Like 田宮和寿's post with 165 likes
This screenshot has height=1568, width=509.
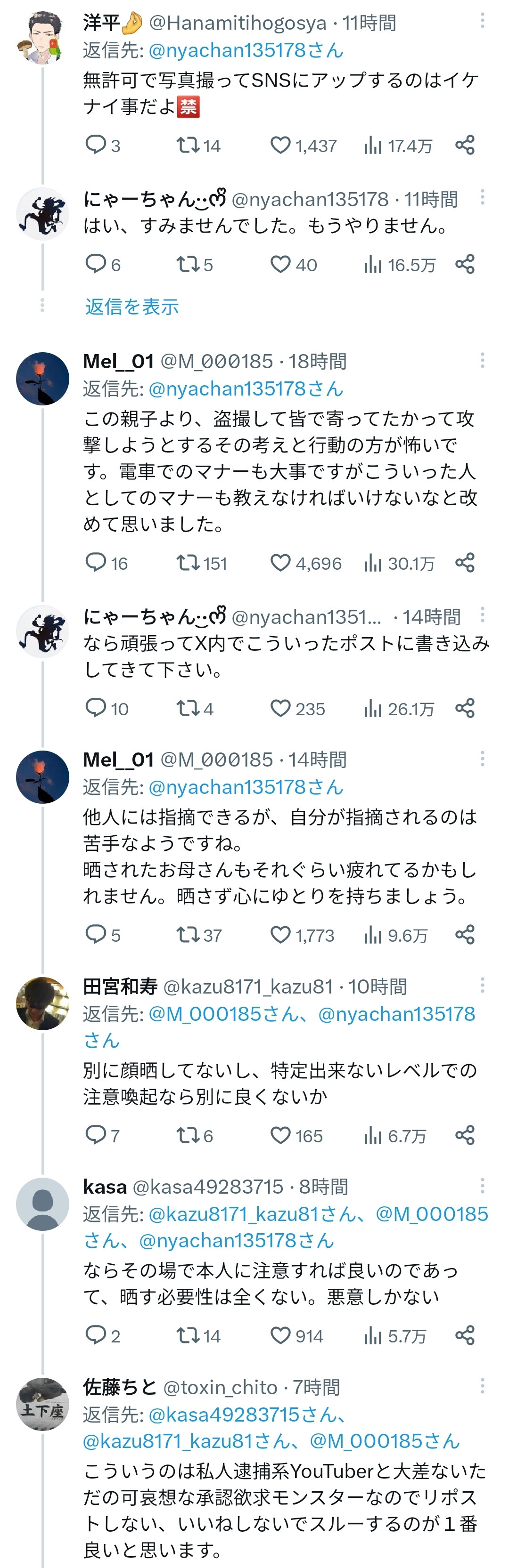coord(280,1135)
